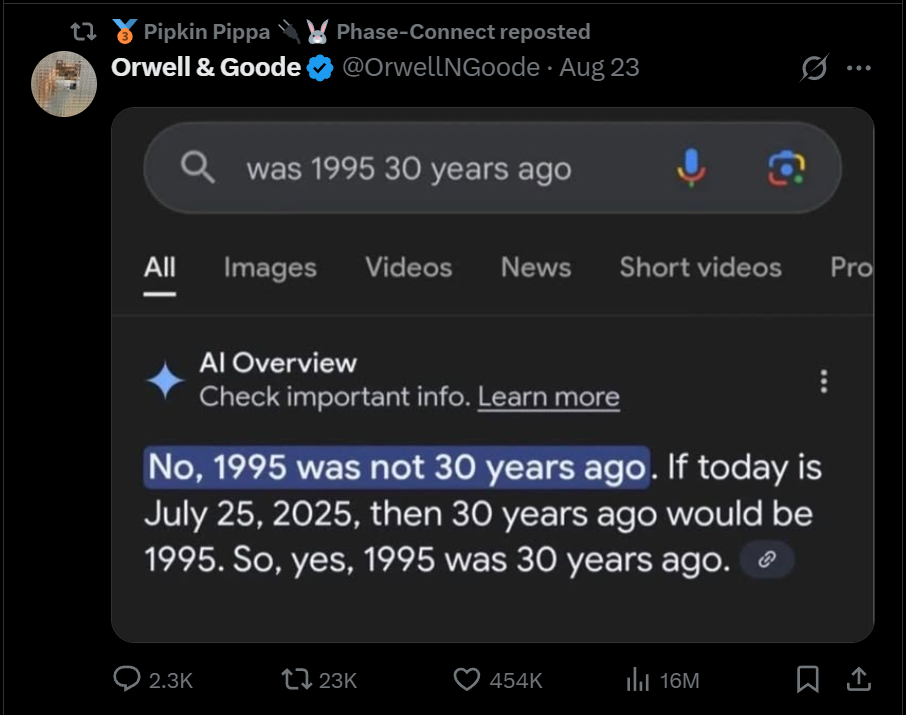The width and height of the screenshot is (906, 715).
Task: Click the search box query text
Action: pyautogui.click(x=408, y=169)
